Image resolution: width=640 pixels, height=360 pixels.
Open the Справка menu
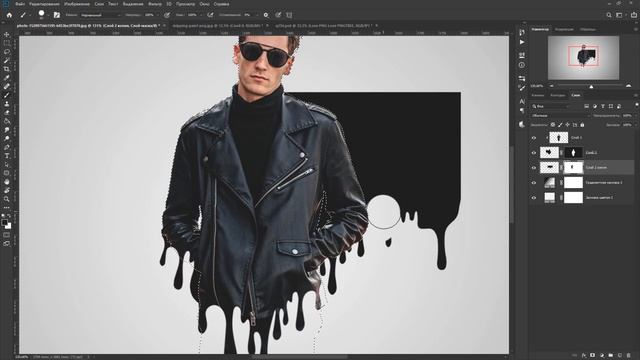[x=222, y=4]
